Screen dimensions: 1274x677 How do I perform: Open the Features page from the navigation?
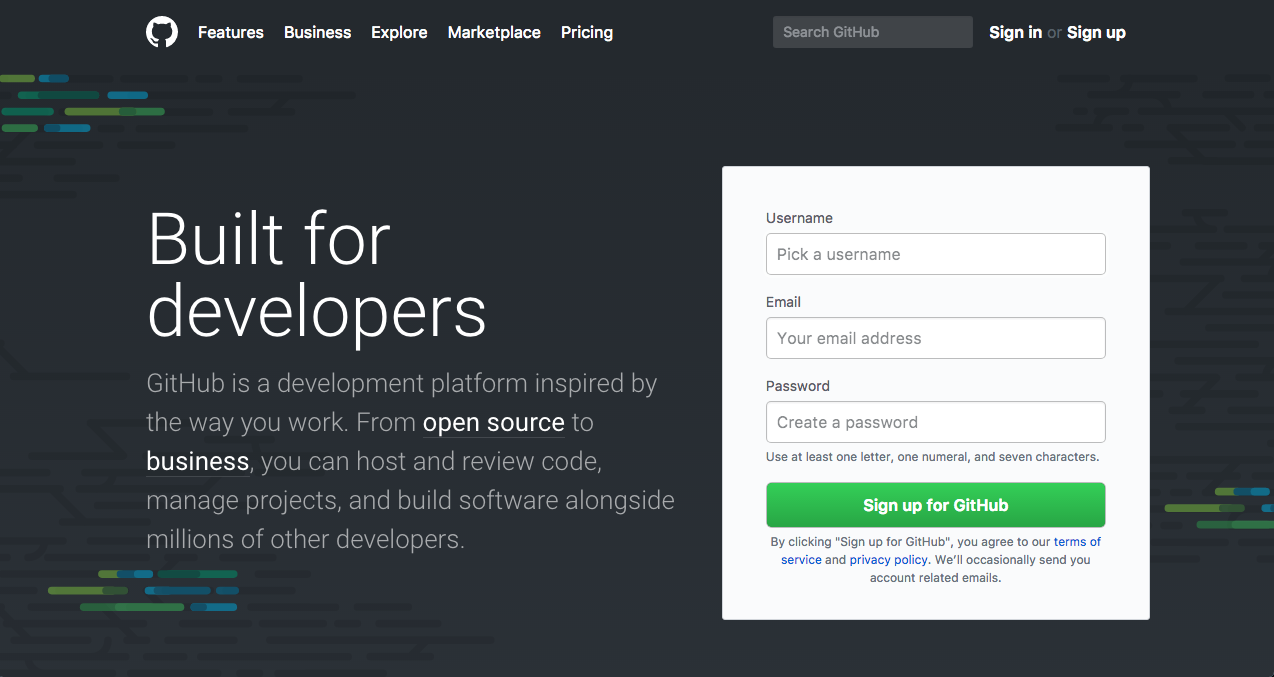pos(231,32)
